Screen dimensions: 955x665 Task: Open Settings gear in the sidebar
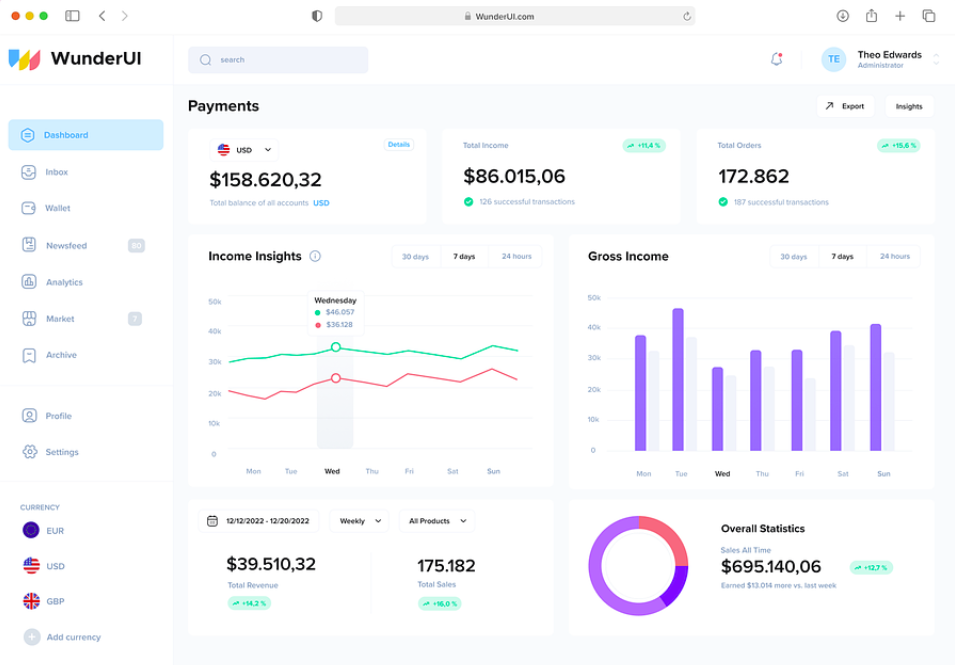(x=29, y=452)
